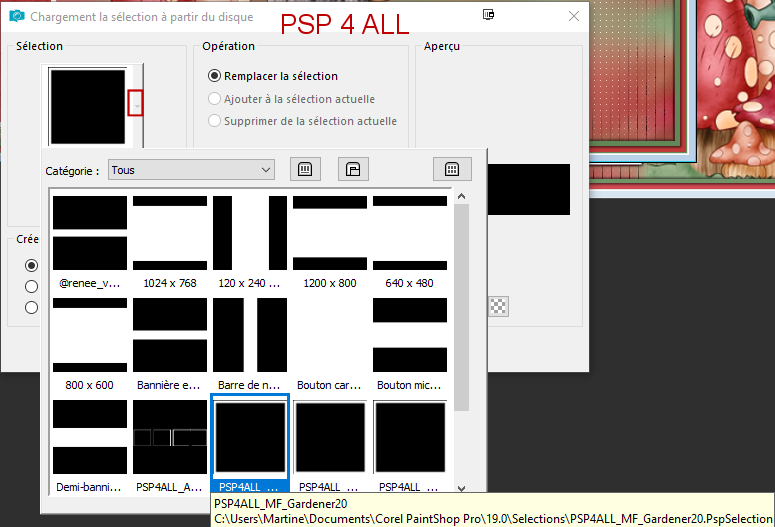
Task: Click the resource manager icon at right
Action: point(451,170)
